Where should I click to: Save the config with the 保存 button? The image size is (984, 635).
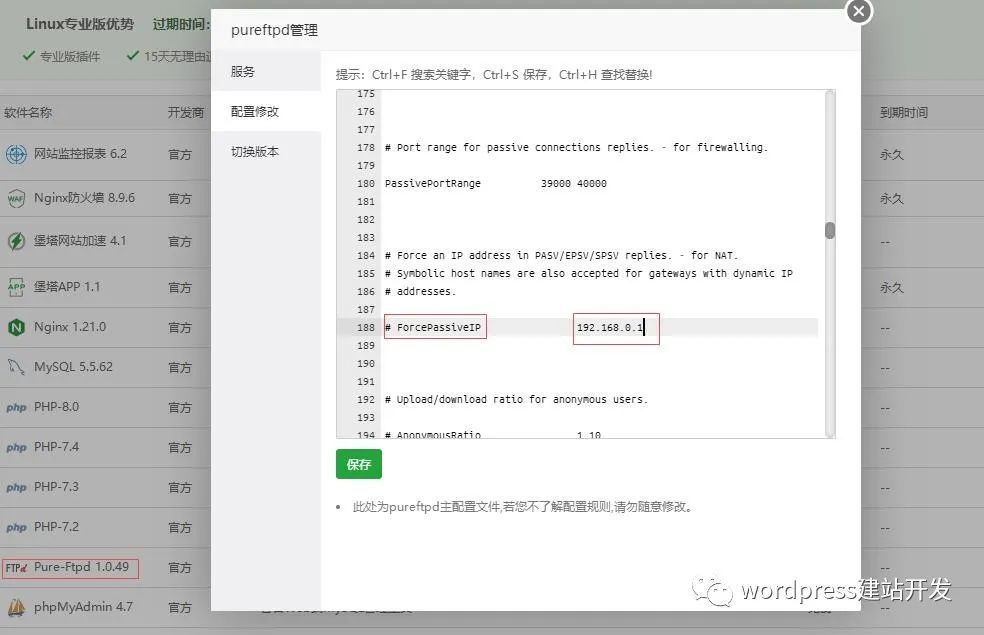point(359,464)
